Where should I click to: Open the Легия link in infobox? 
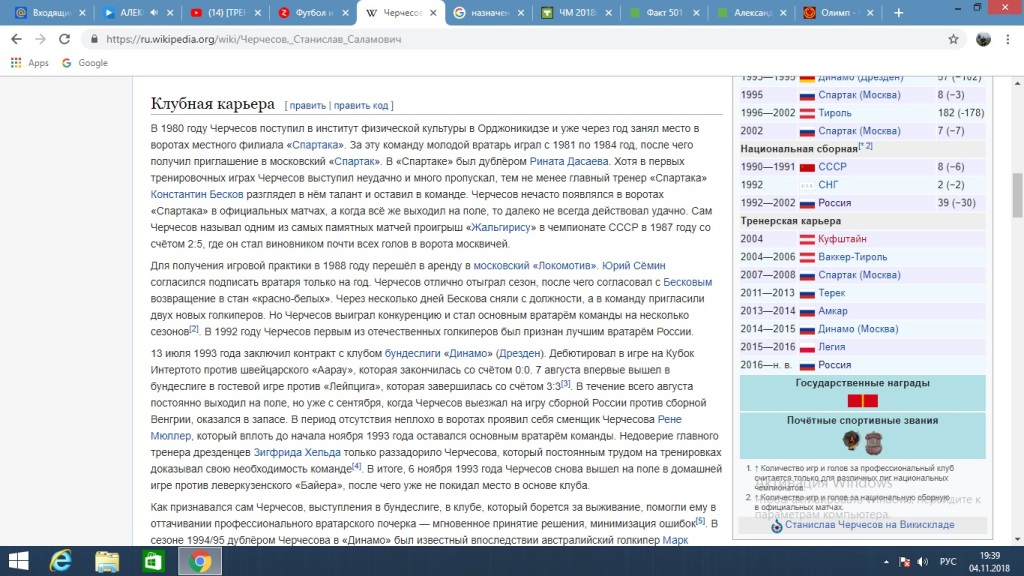click(831, 347)
